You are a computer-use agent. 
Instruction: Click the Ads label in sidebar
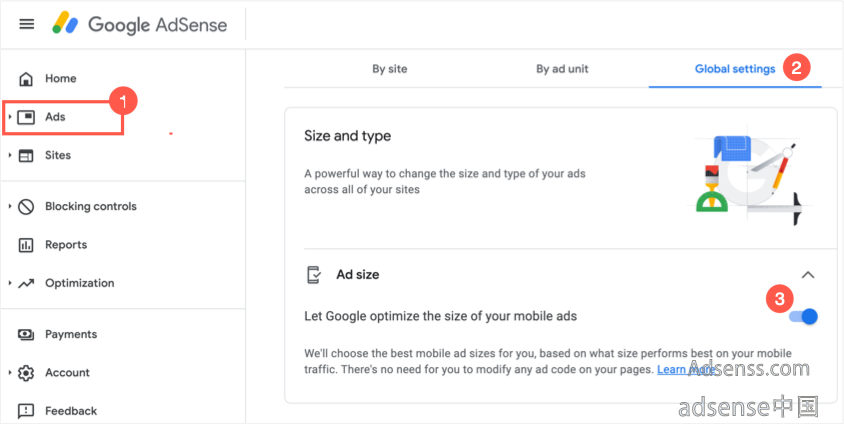(55, 117)
